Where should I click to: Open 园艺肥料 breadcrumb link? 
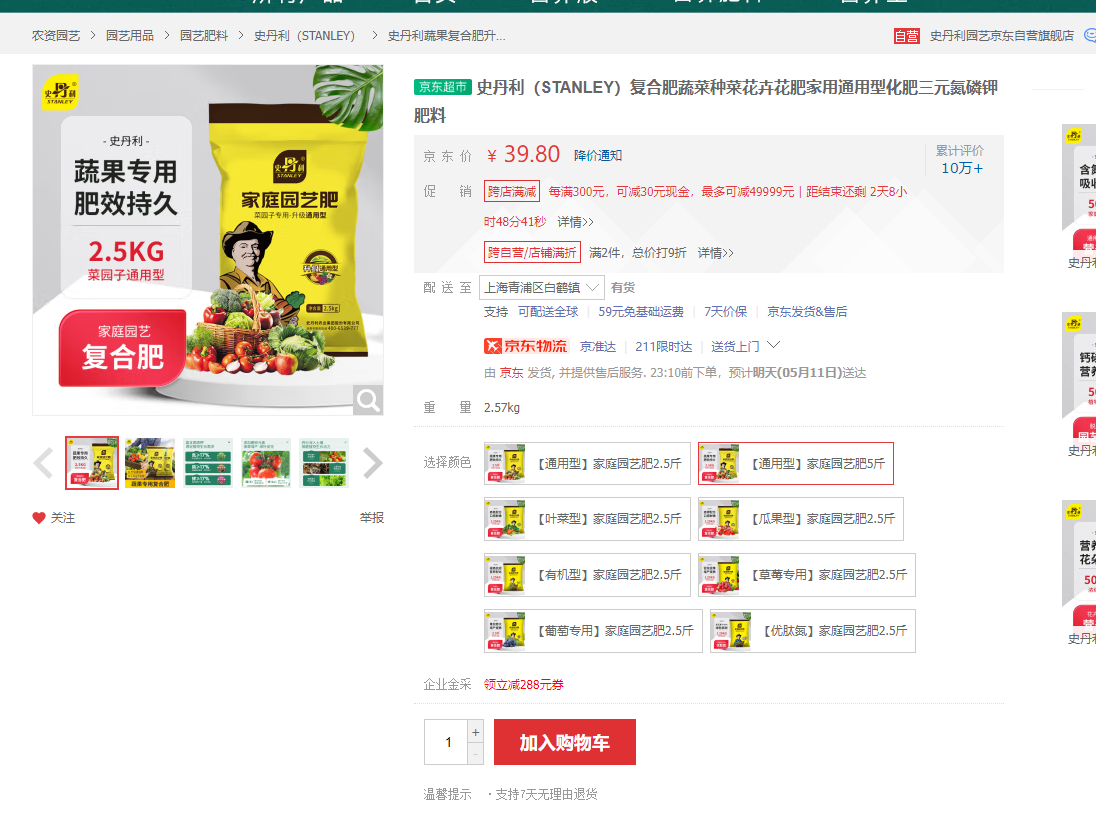click(x=204, y=36)
